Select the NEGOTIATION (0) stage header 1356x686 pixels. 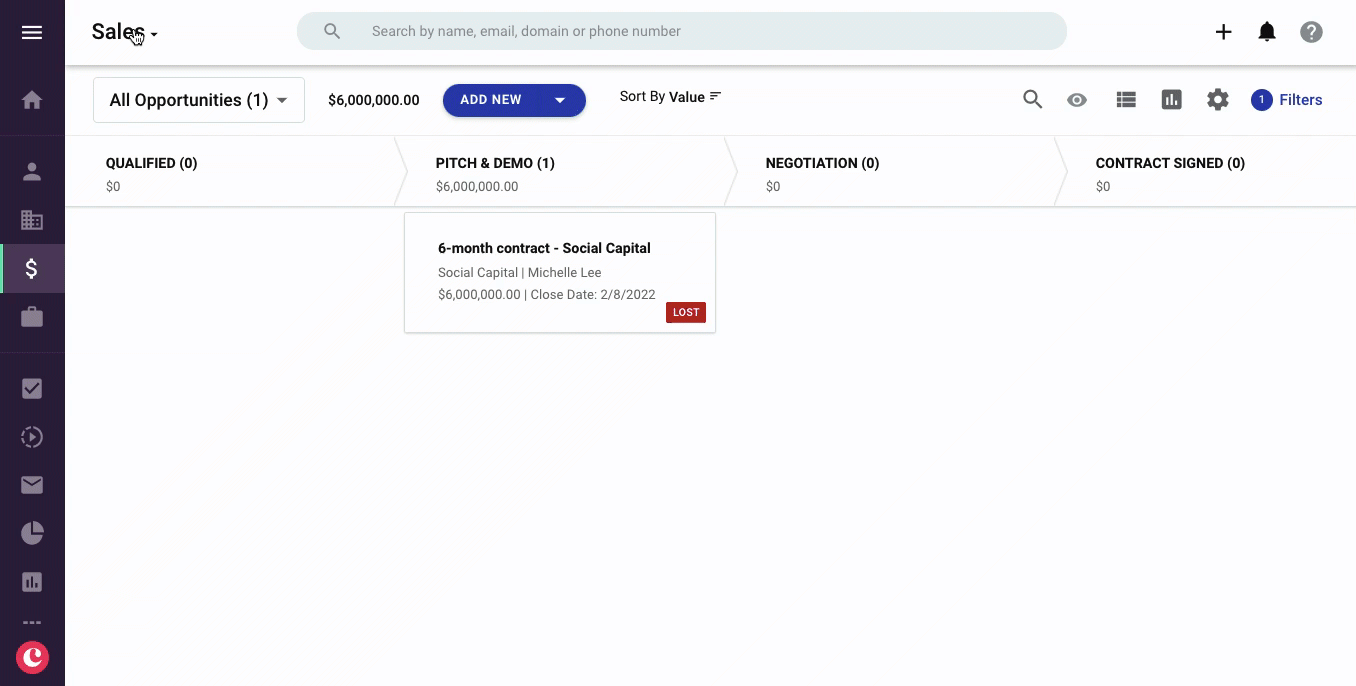[x=822, y=163]
